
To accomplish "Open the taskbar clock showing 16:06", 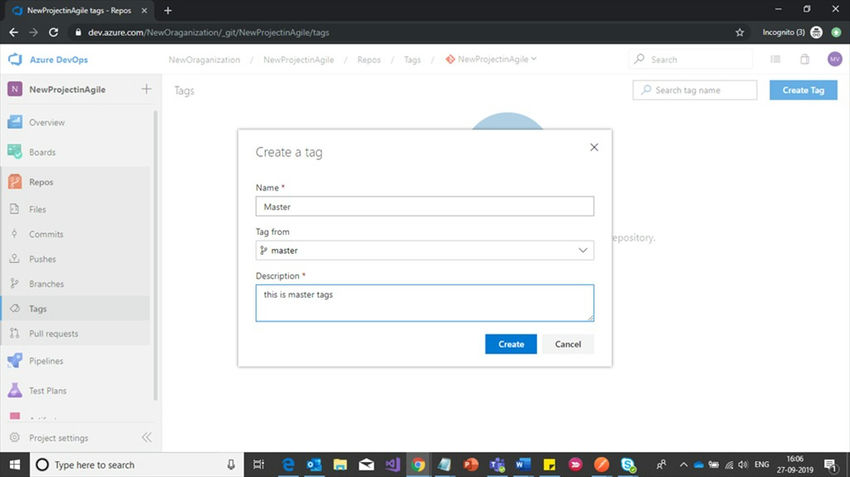I will point(795,465).
